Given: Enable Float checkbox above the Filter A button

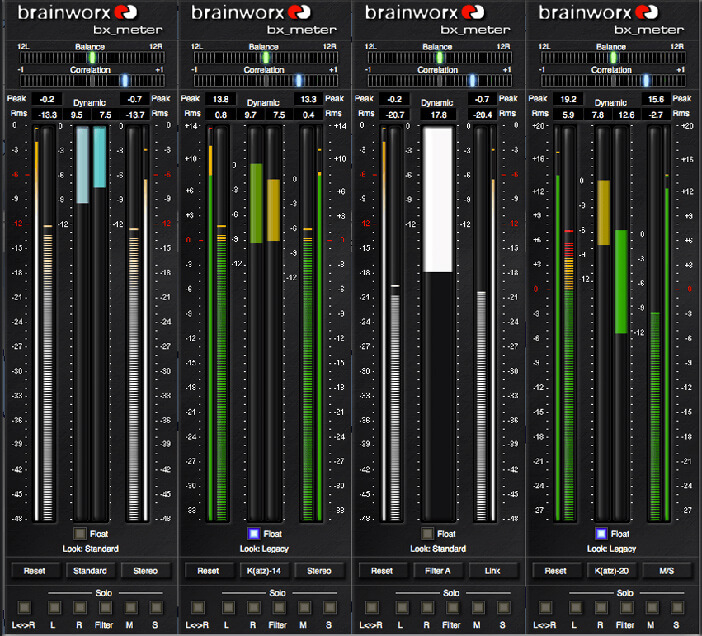Looking at the screenshot, I should click(x=428, y=534).
